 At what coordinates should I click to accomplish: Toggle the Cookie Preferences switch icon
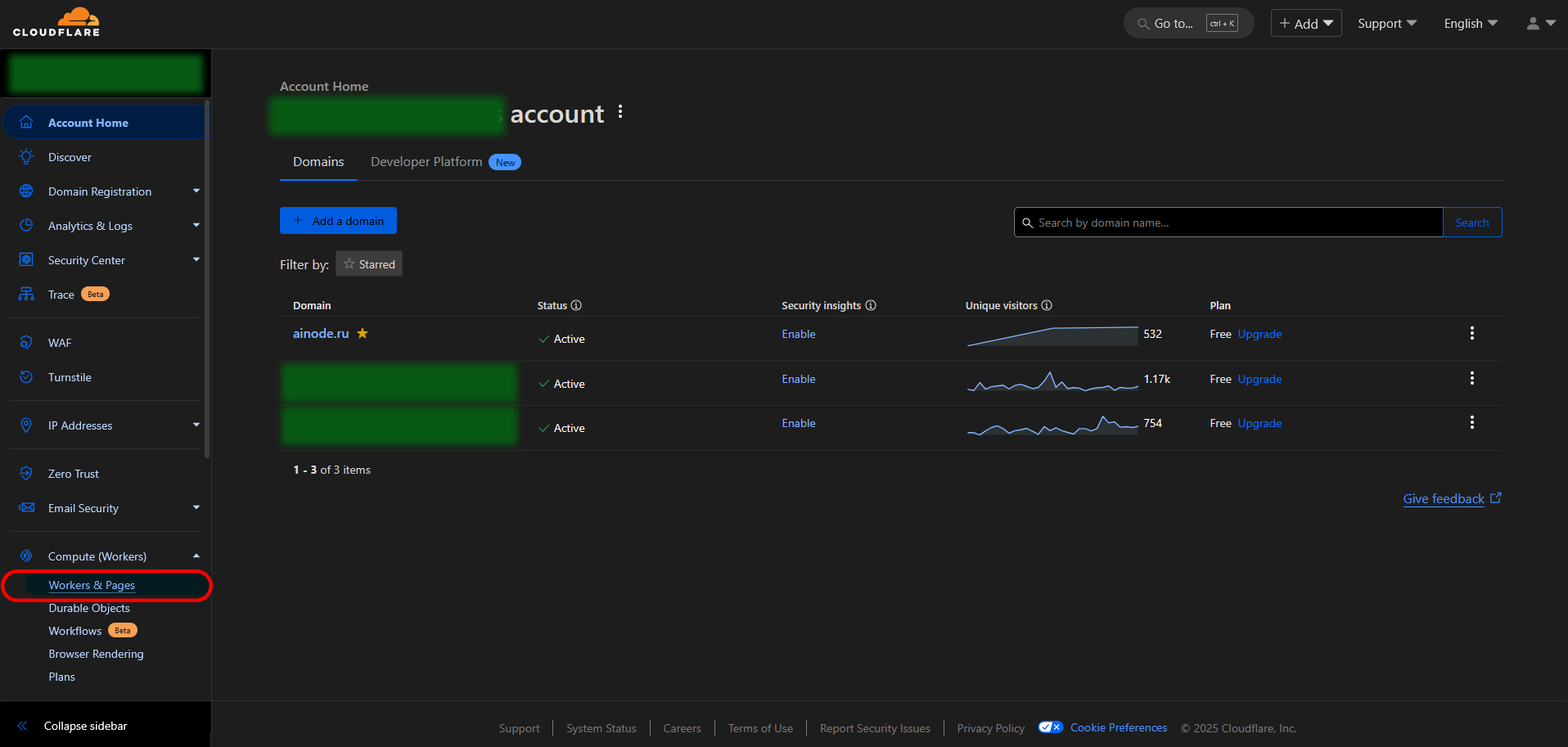pos(1050,727)
